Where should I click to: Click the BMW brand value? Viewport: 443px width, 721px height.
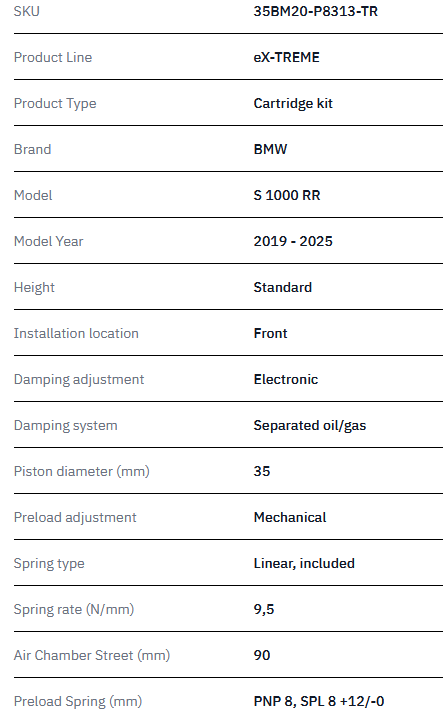tap(270, 149)
